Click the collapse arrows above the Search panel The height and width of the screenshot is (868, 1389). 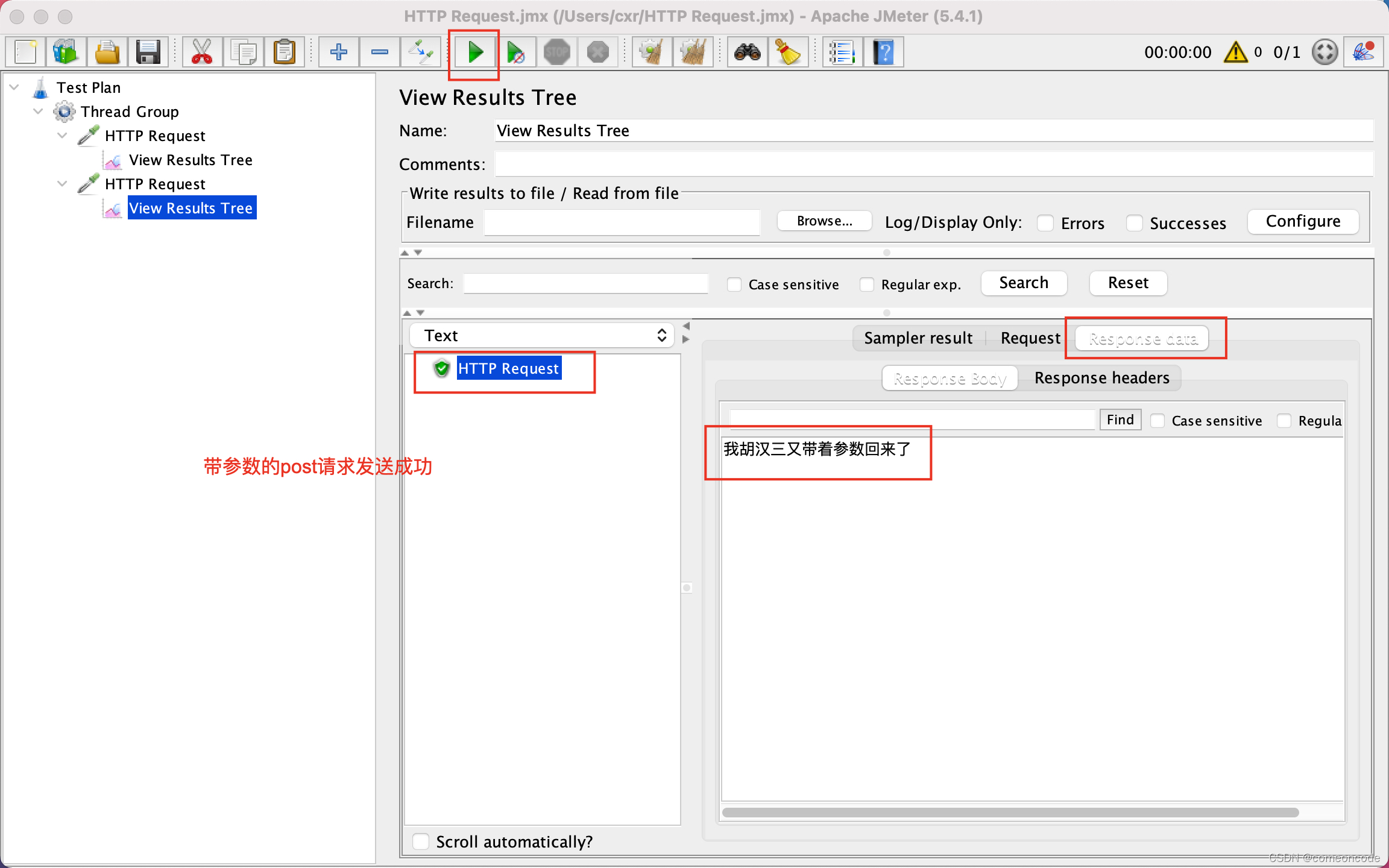point(411,253)
